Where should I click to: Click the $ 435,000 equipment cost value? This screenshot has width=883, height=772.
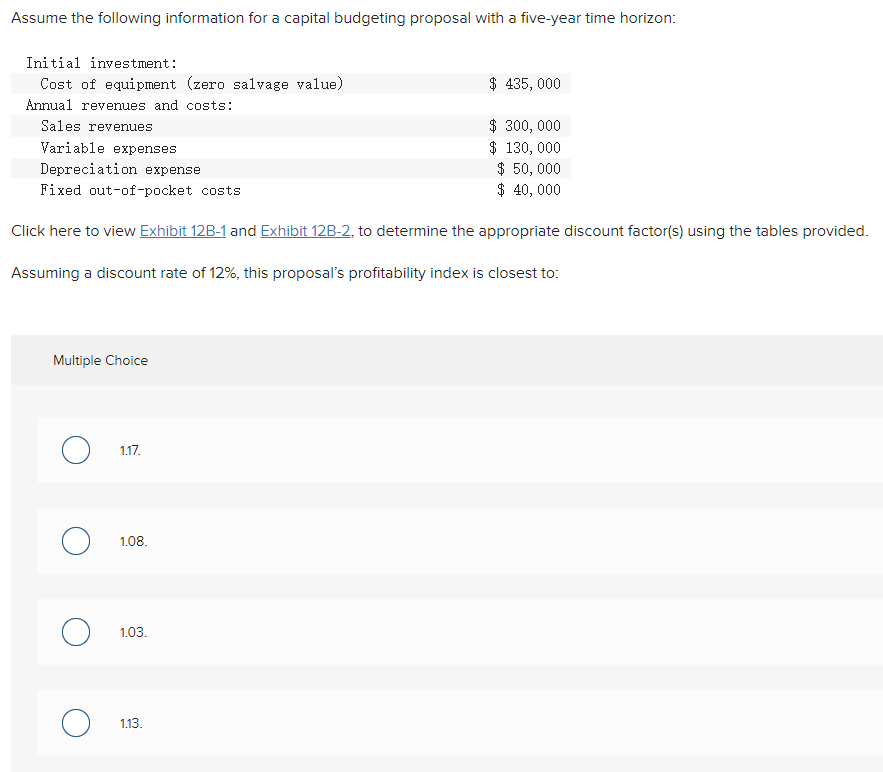tap(525, 84)
